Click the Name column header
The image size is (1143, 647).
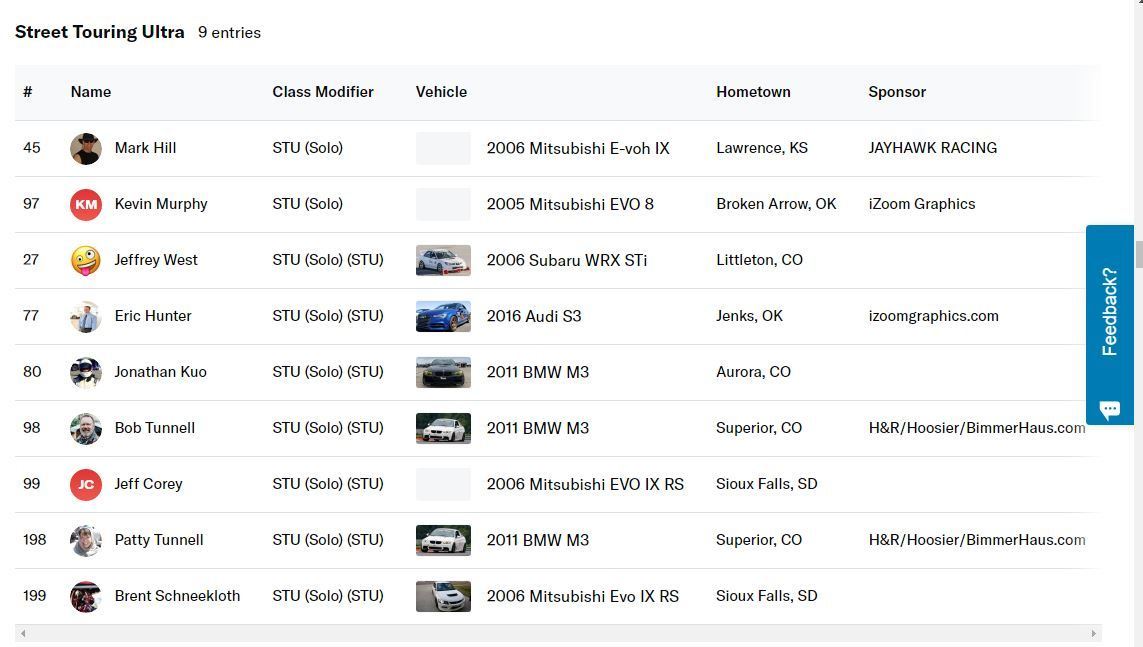91,92
